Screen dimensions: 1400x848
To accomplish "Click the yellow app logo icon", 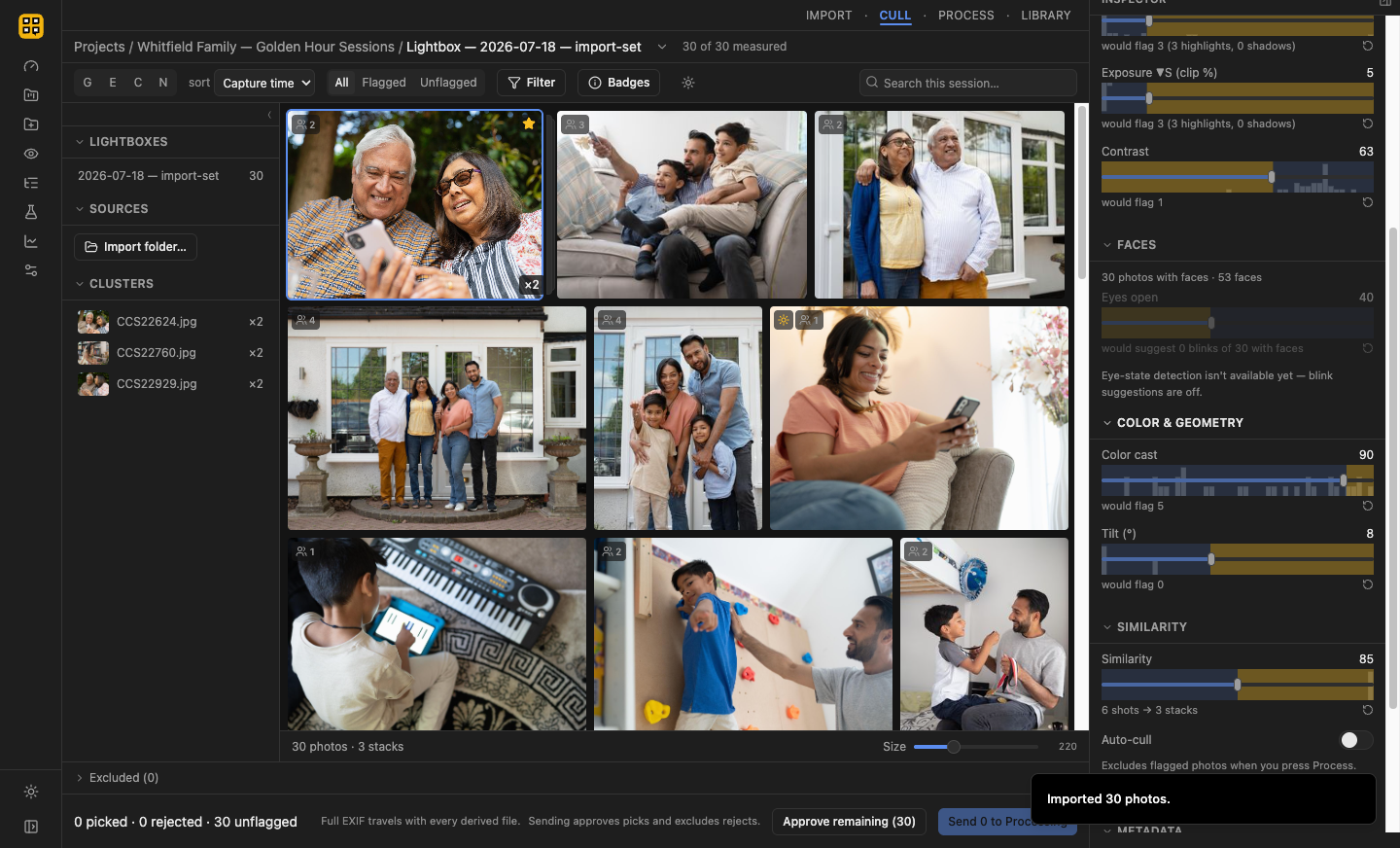I will pos(31,26).
